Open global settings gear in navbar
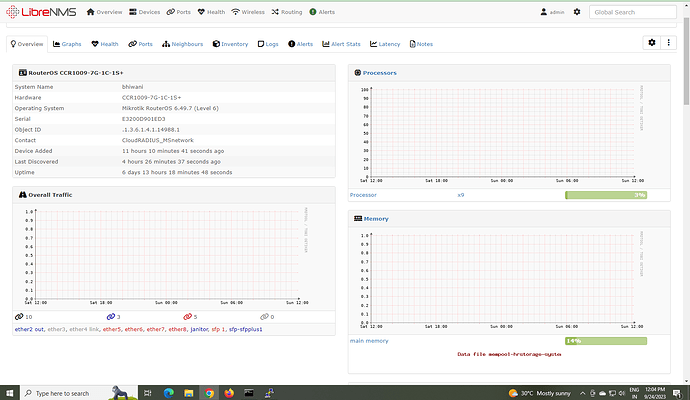Image resolution: width=690 pixels, height=400 pixels. click(577, 12)
